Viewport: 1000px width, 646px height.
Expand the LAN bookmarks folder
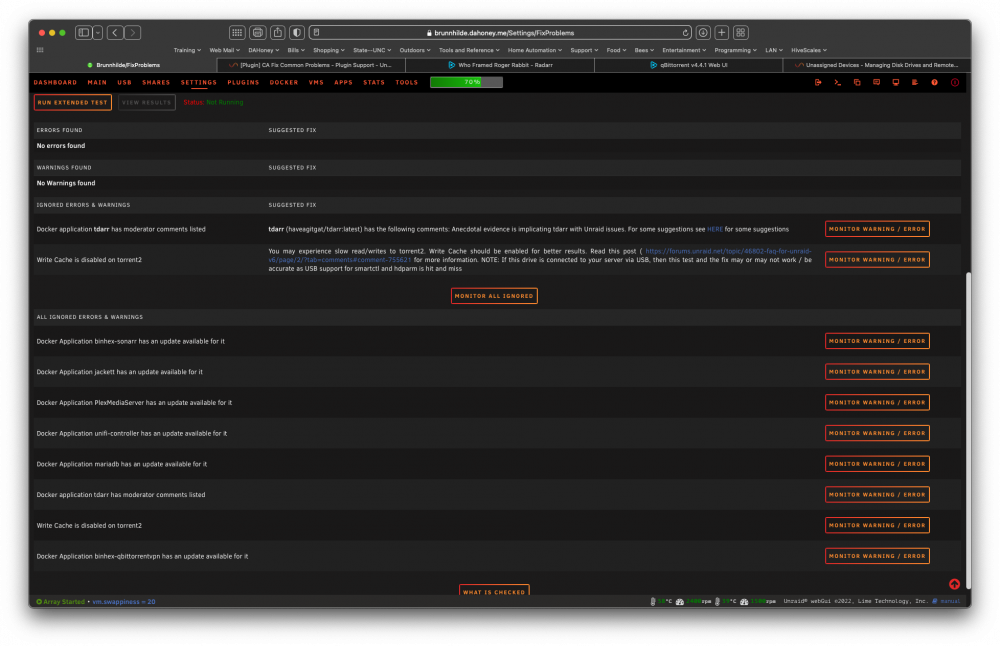click(x=774, y=50)
